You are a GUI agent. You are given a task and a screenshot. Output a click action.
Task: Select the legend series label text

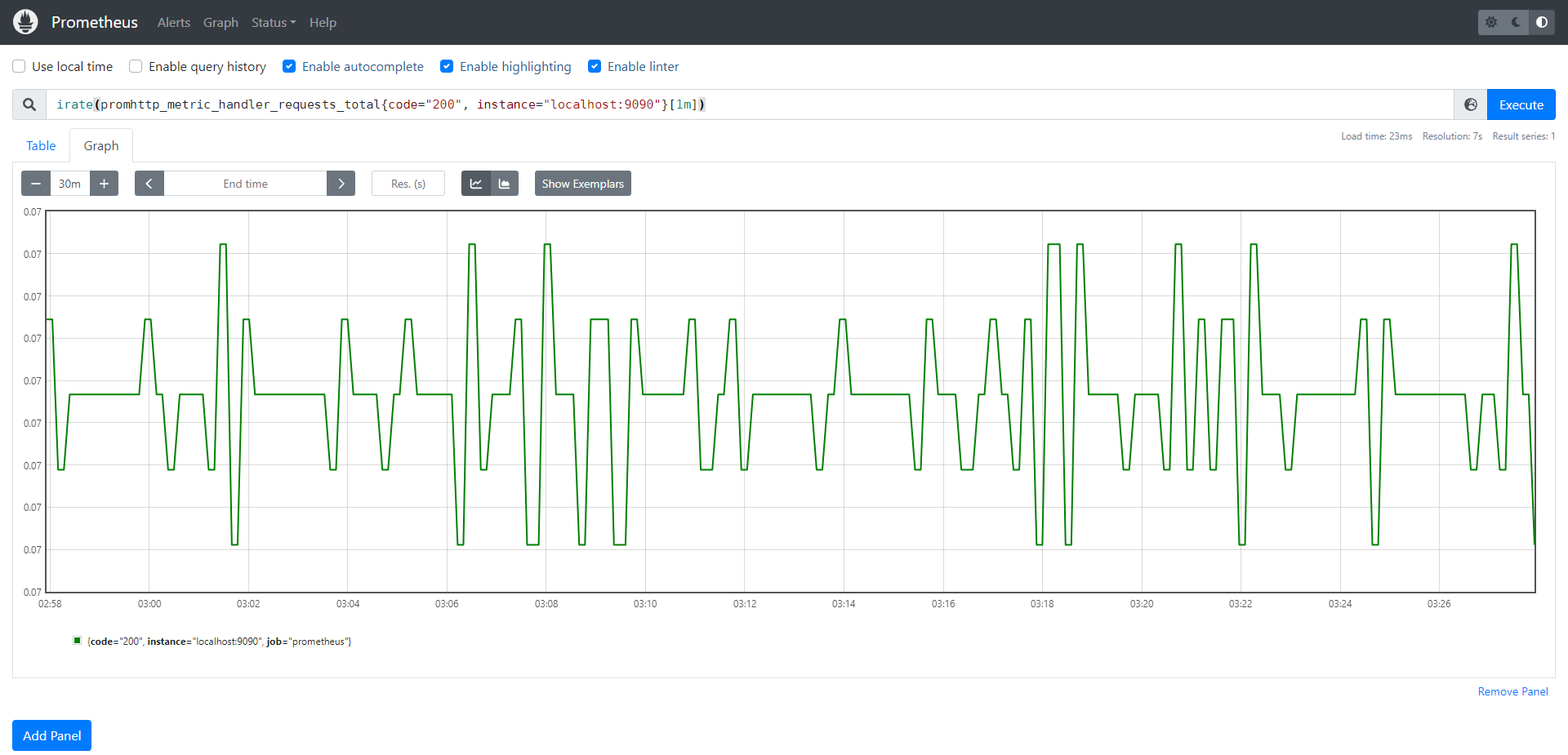click(x=220, y=642)
